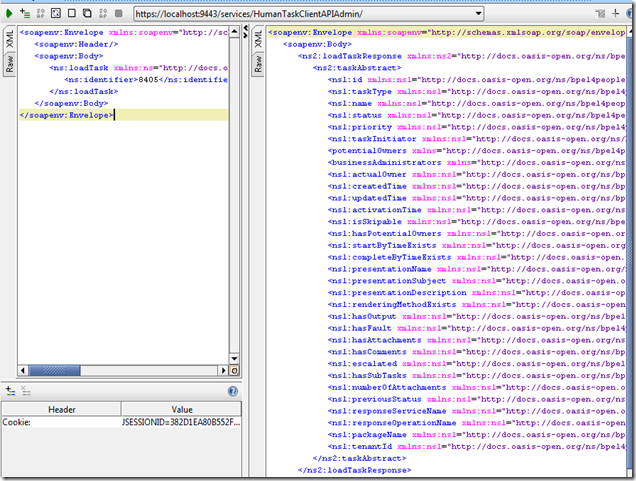This screenshot has width=636, height=481.
Task: Submit the request with the green play button
Action: (x=9, y=14)
